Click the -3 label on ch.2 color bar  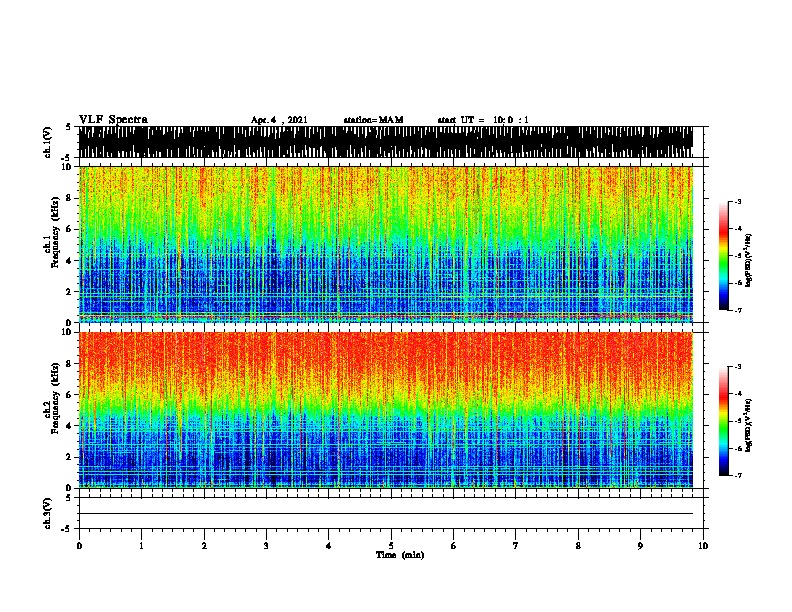pos(738,367)
